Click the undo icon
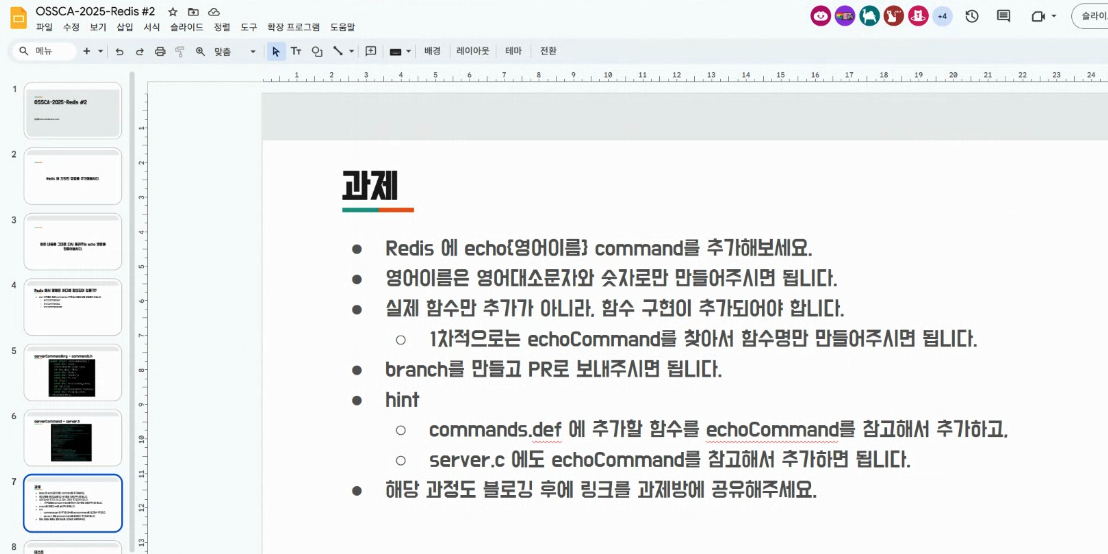The image size is (1108, 554). point(119,51)
